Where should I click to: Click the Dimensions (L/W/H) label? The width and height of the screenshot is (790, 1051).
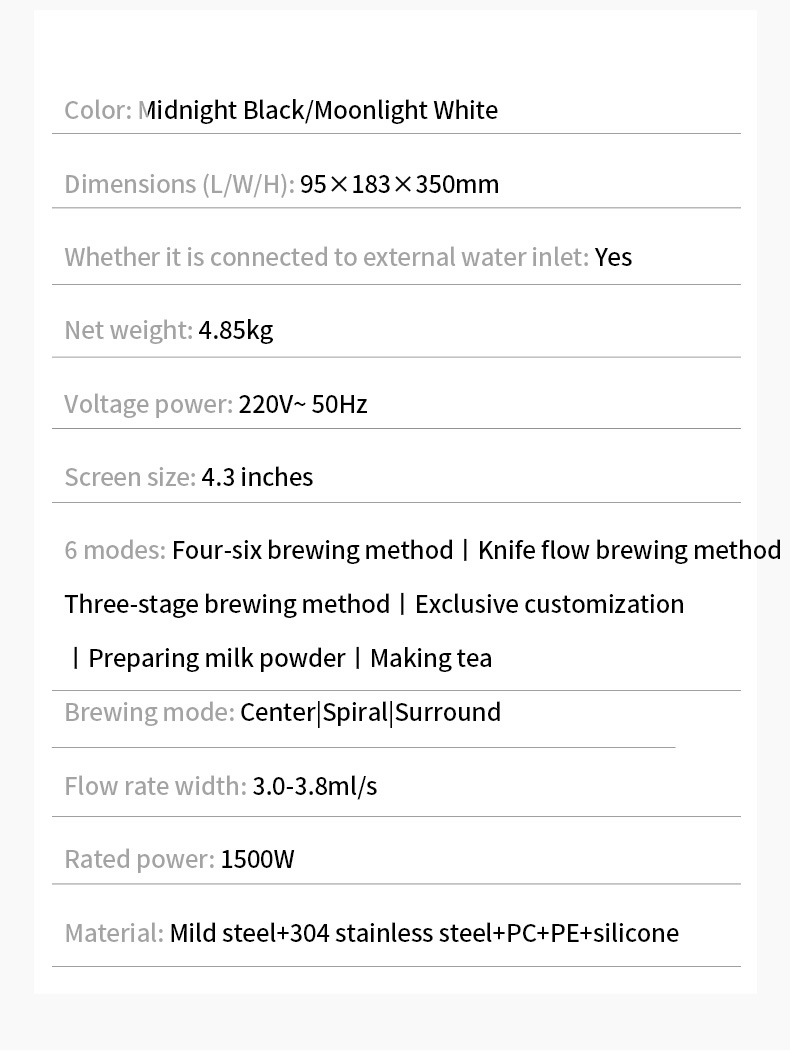pyautogui.click(x=179, y=184)
